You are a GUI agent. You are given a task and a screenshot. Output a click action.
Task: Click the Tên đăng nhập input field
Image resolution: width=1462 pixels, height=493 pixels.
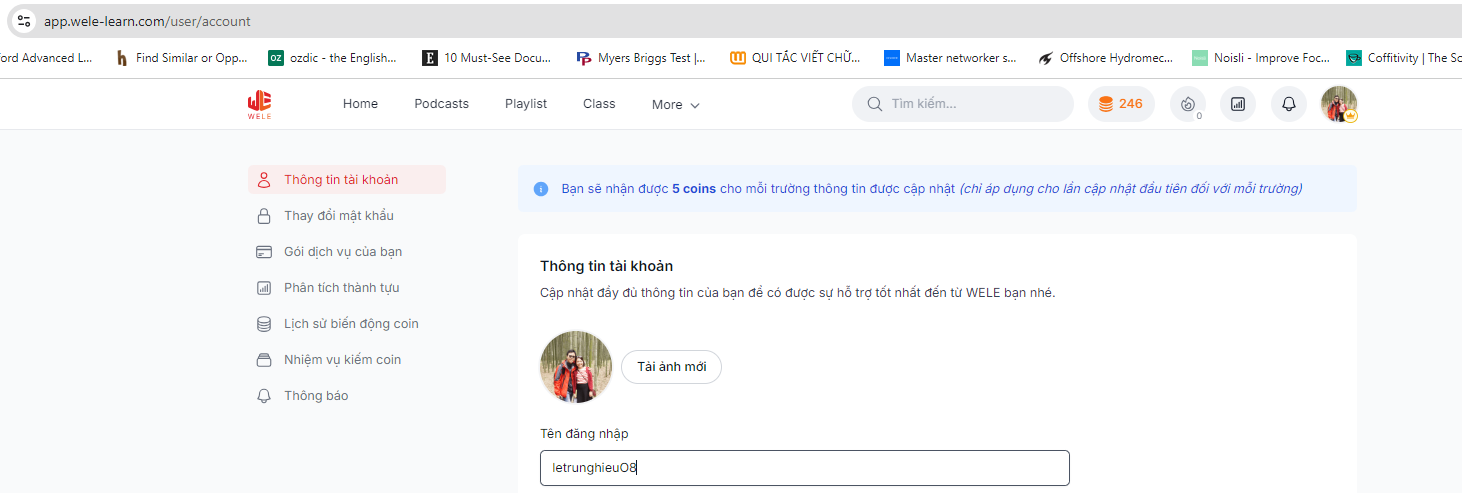804,468
